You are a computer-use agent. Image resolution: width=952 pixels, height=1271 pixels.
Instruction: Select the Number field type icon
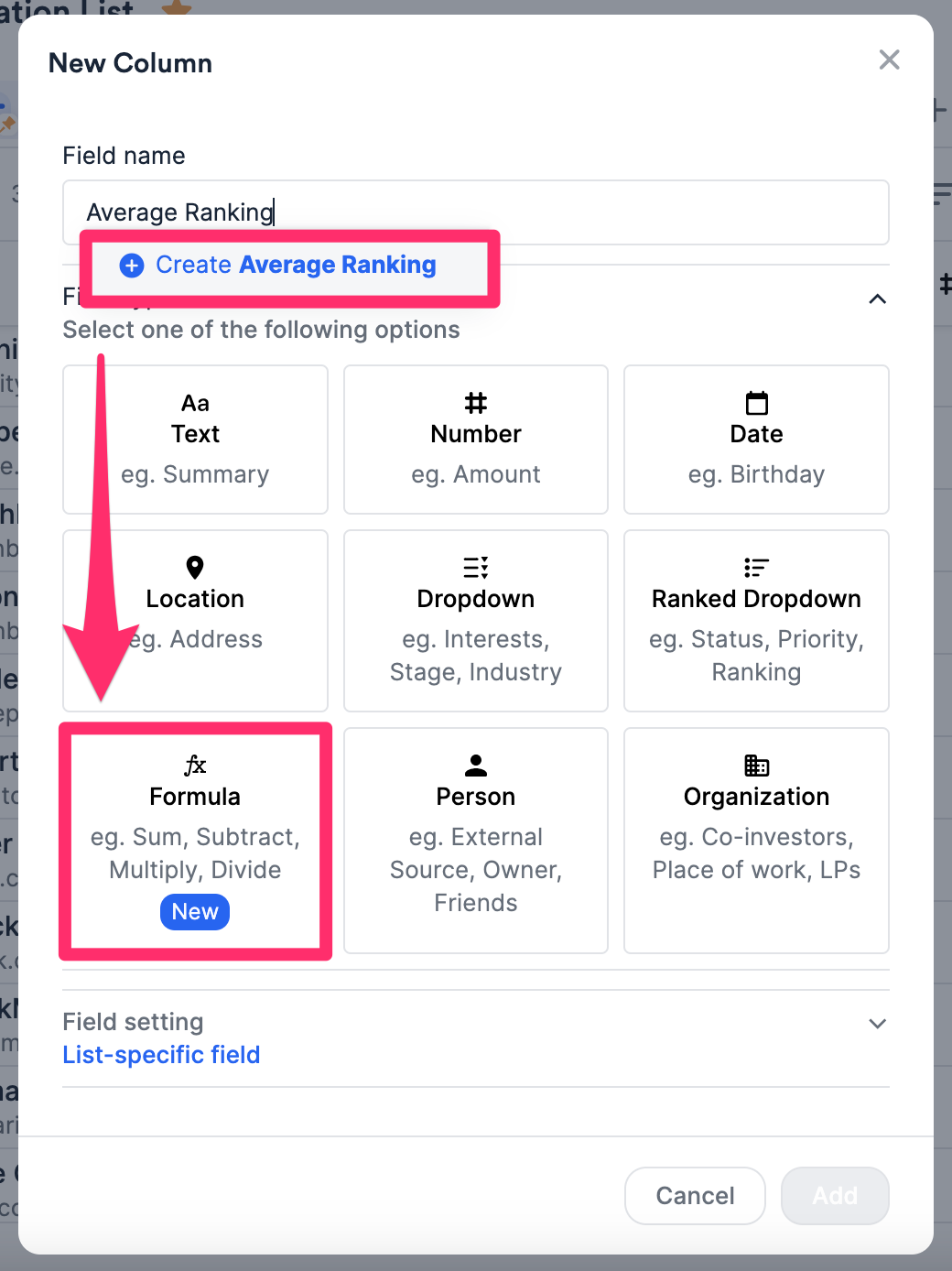475,403
